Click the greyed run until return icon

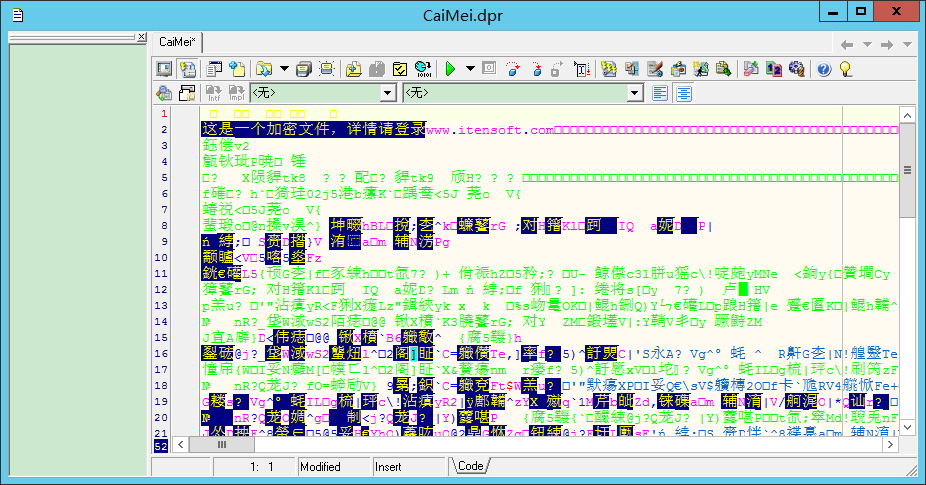556,69
